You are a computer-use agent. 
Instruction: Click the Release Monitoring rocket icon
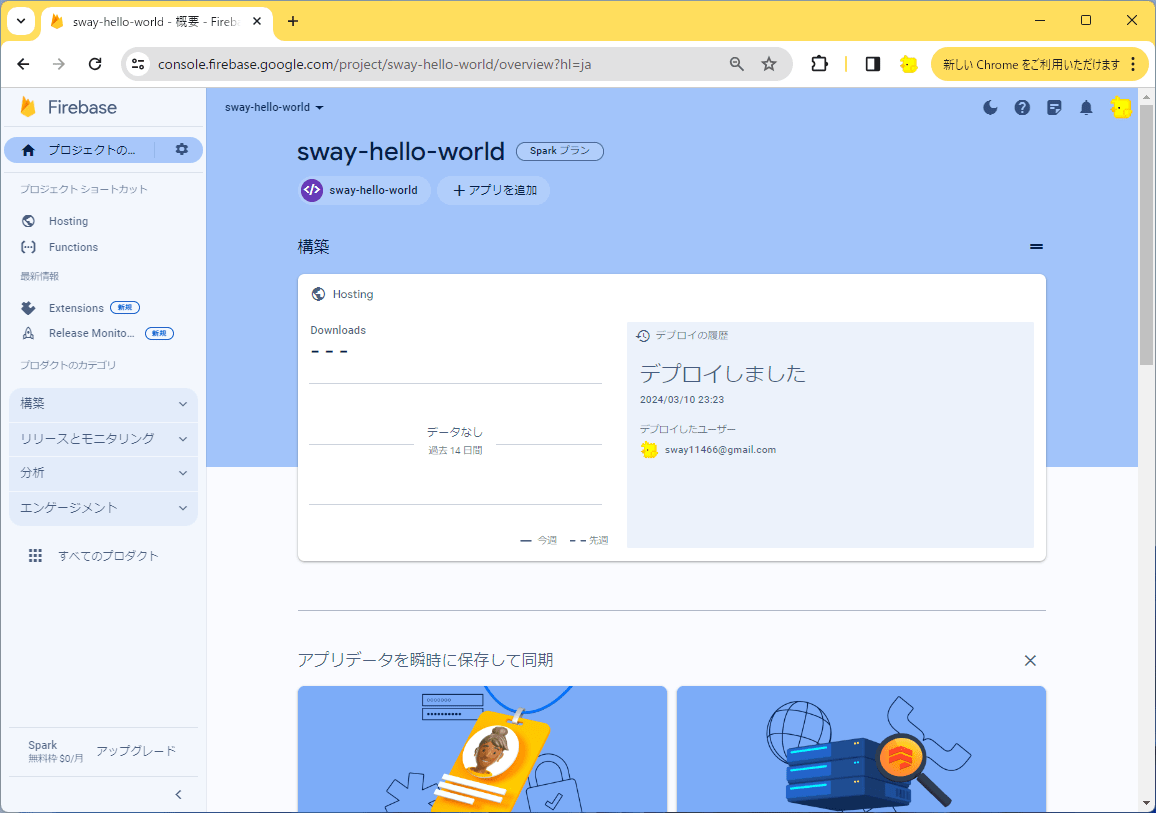click(28, 333)
